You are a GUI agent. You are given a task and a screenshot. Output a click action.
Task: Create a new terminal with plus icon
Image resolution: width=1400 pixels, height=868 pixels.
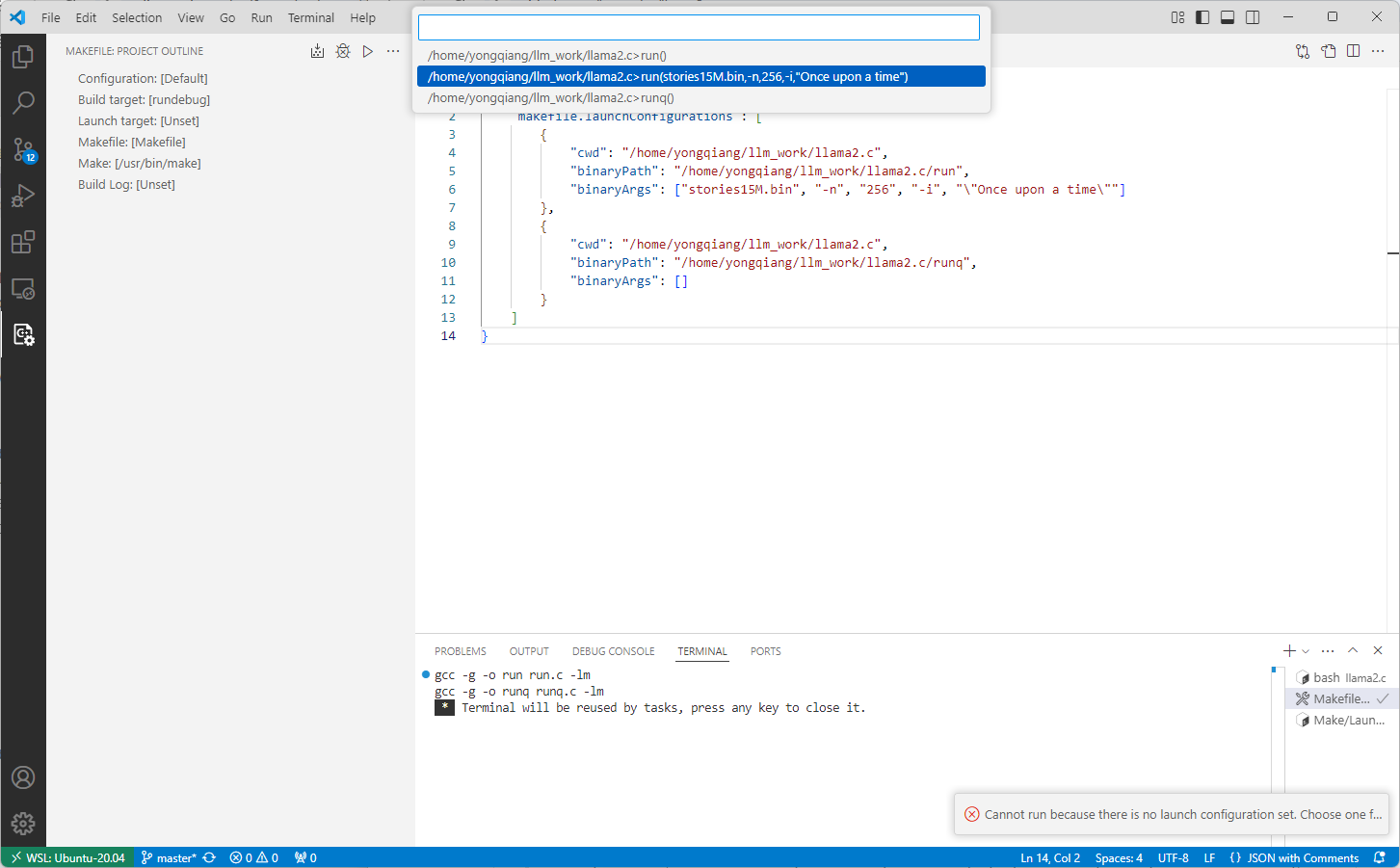coord(1289,651)
